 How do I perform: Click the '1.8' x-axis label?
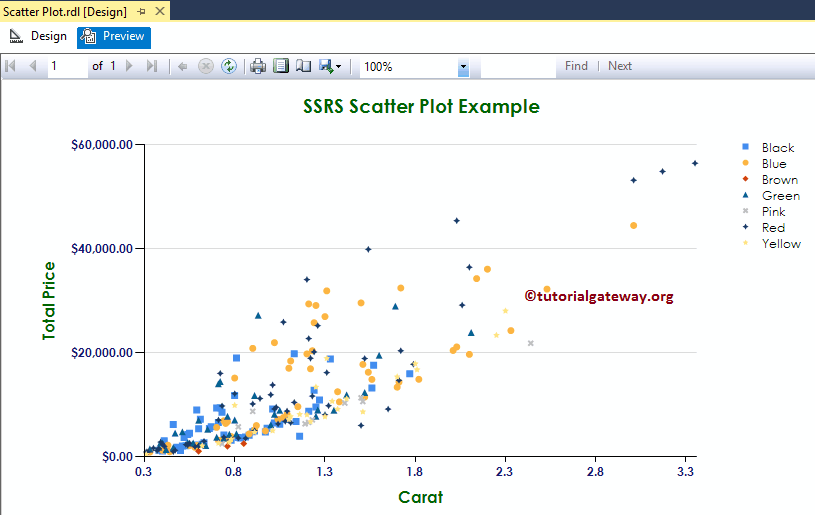click(x=414, y=472)
